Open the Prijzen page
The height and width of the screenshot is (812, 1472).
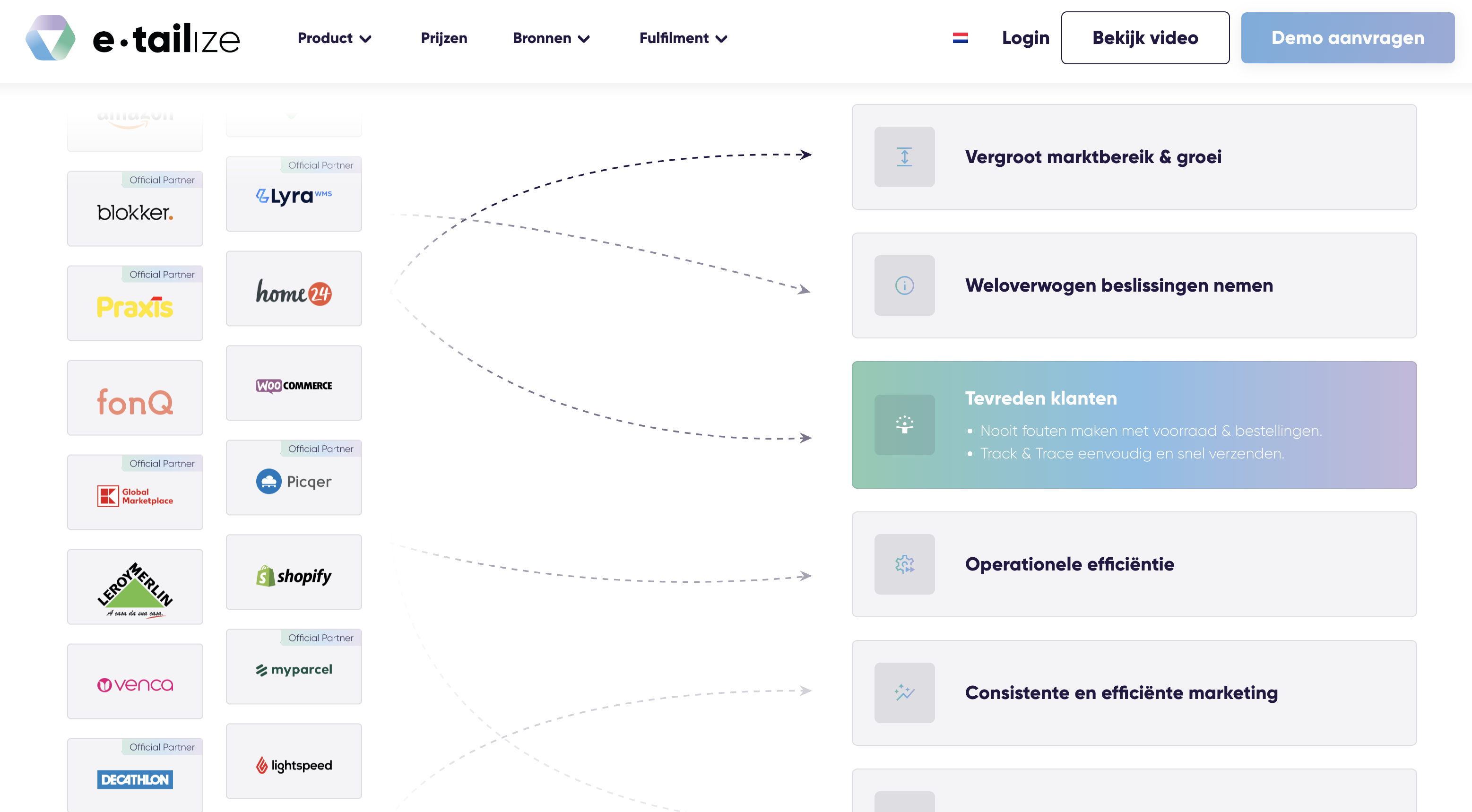[x=444, y=38]
